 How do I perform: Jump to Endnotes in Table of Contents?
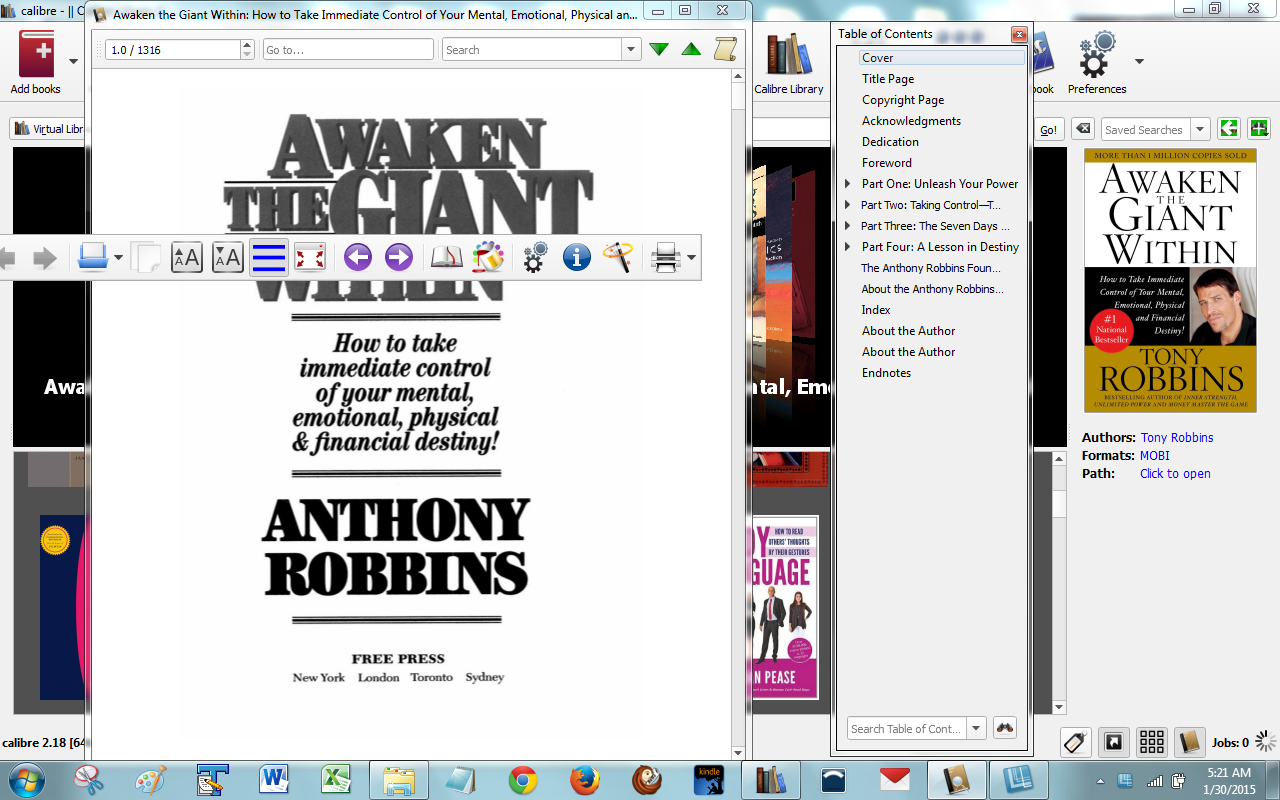(x=886, y=373)
